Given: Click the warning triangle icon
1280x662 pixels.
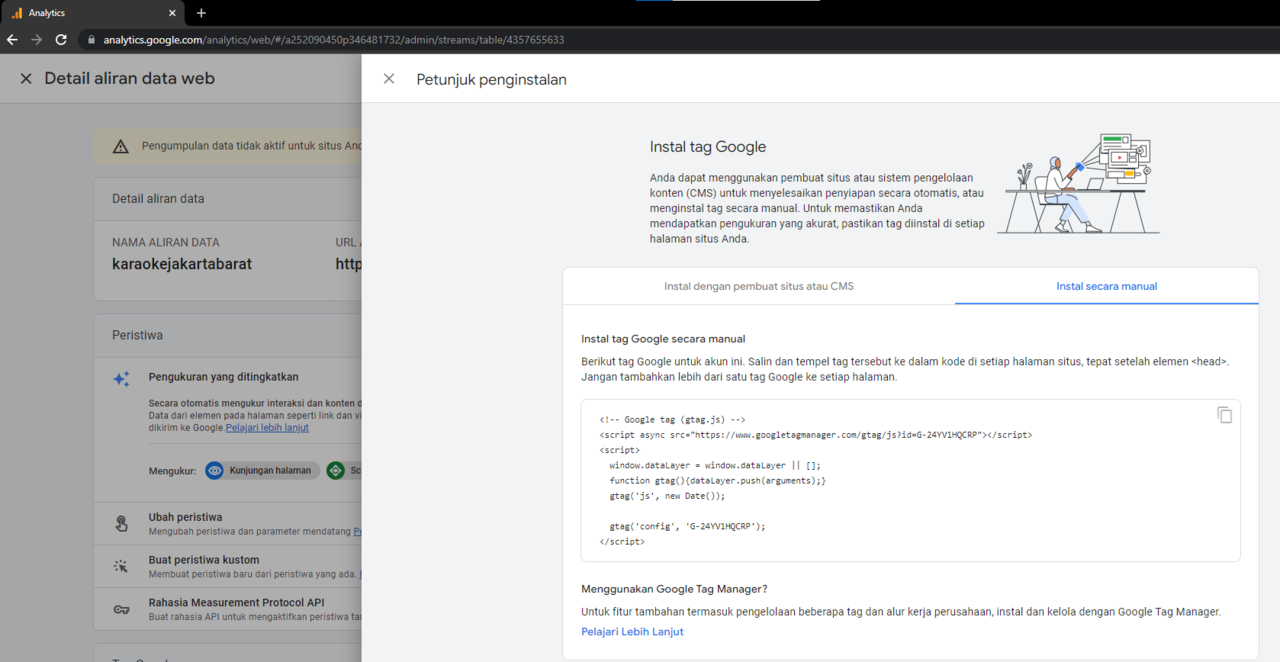Looking at the screenshot, I should coord(121,146).
